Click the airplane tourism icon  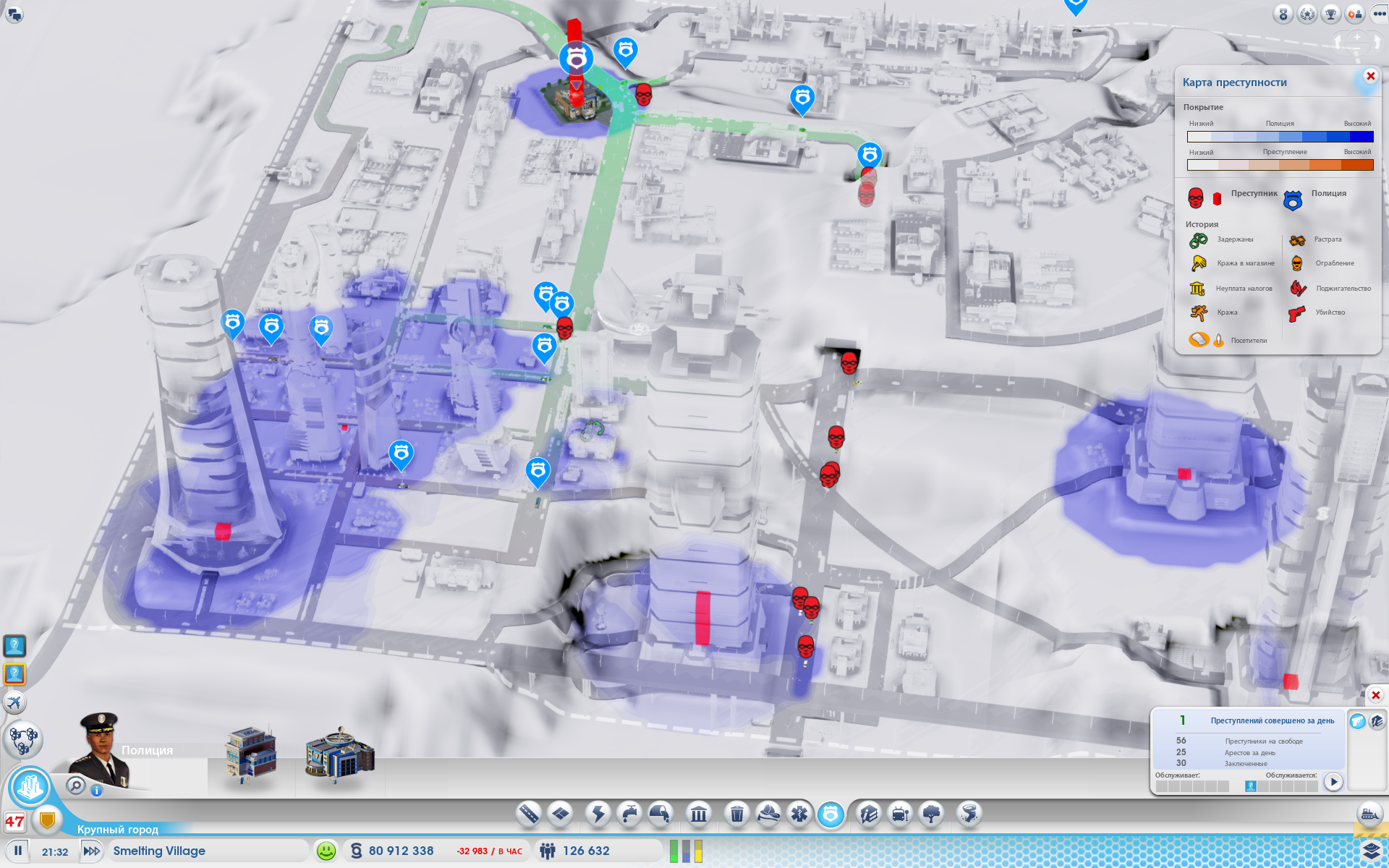click(14, 702)
